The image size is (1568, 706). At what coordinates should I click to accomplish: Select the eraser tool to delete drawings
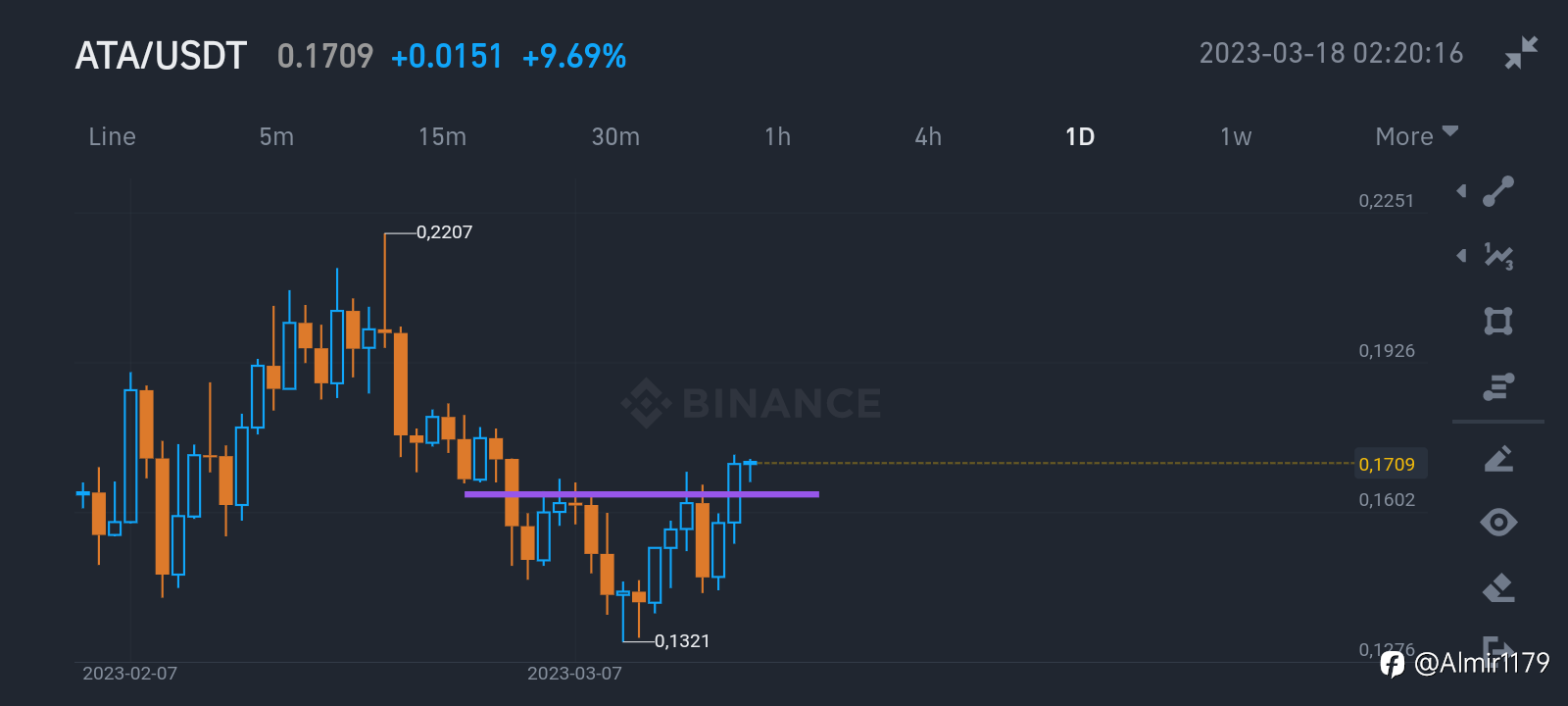click(x=1498, y=588)
